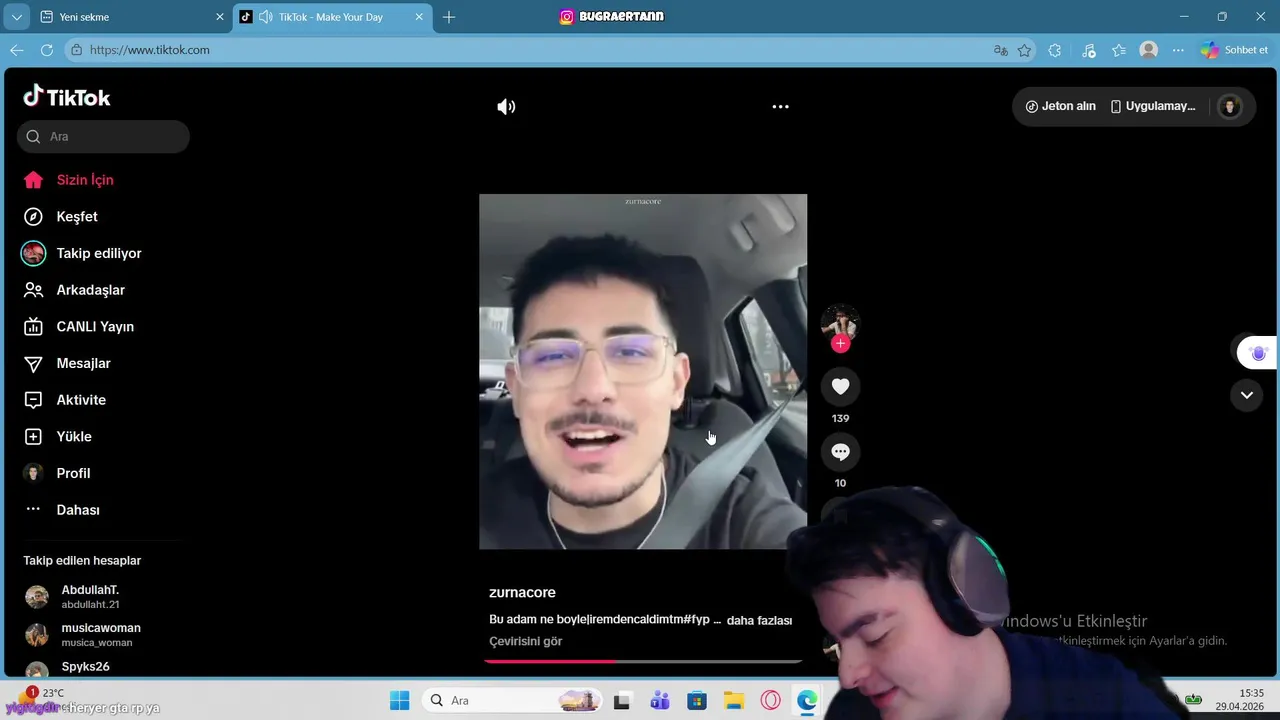Seek on the video progress bar
This screenshot has width=1280, height=720.
click(x=643, y=661)
